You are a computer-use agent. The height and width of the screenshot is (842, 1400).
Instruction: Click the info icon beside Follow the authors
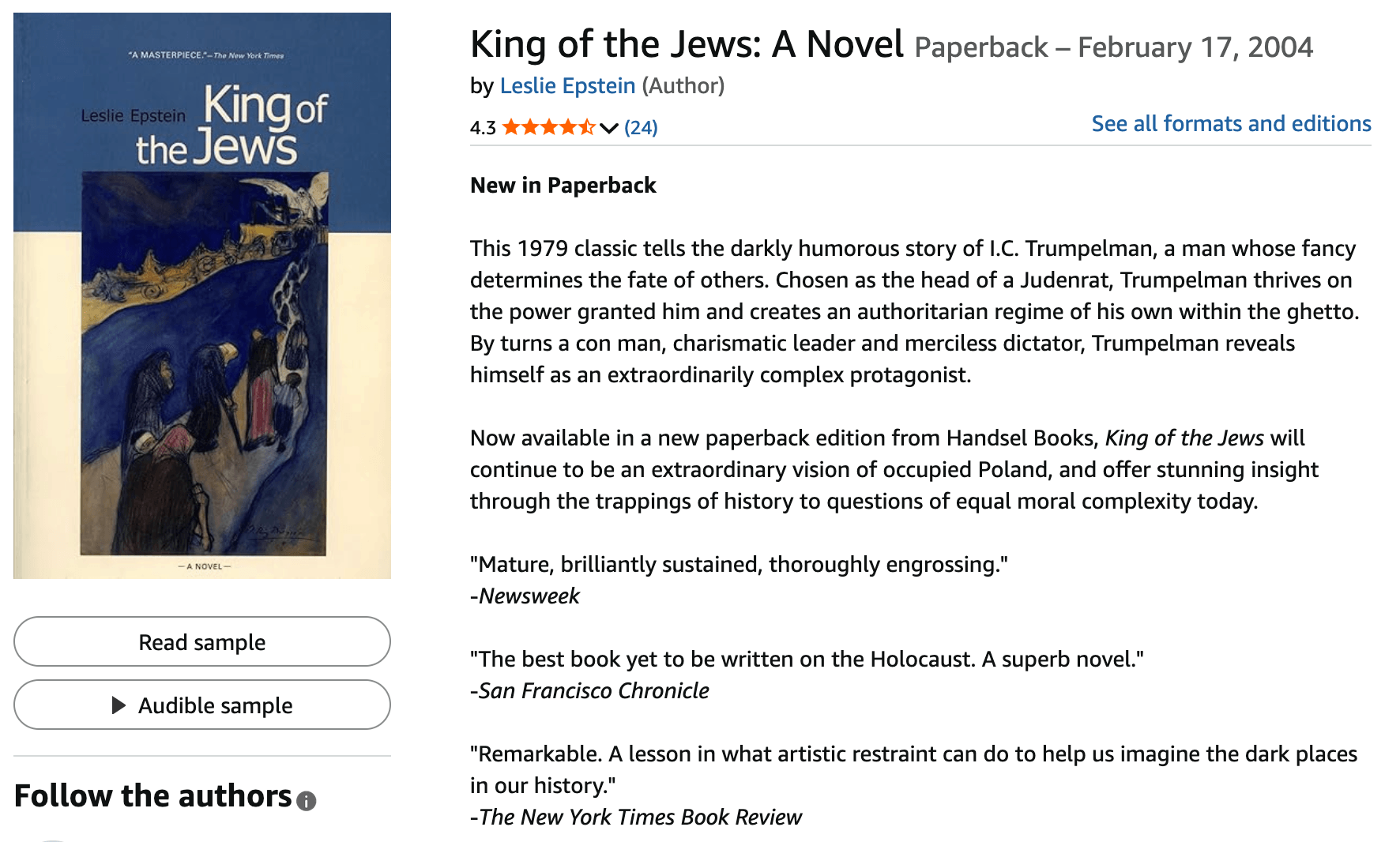pos(307,801)
